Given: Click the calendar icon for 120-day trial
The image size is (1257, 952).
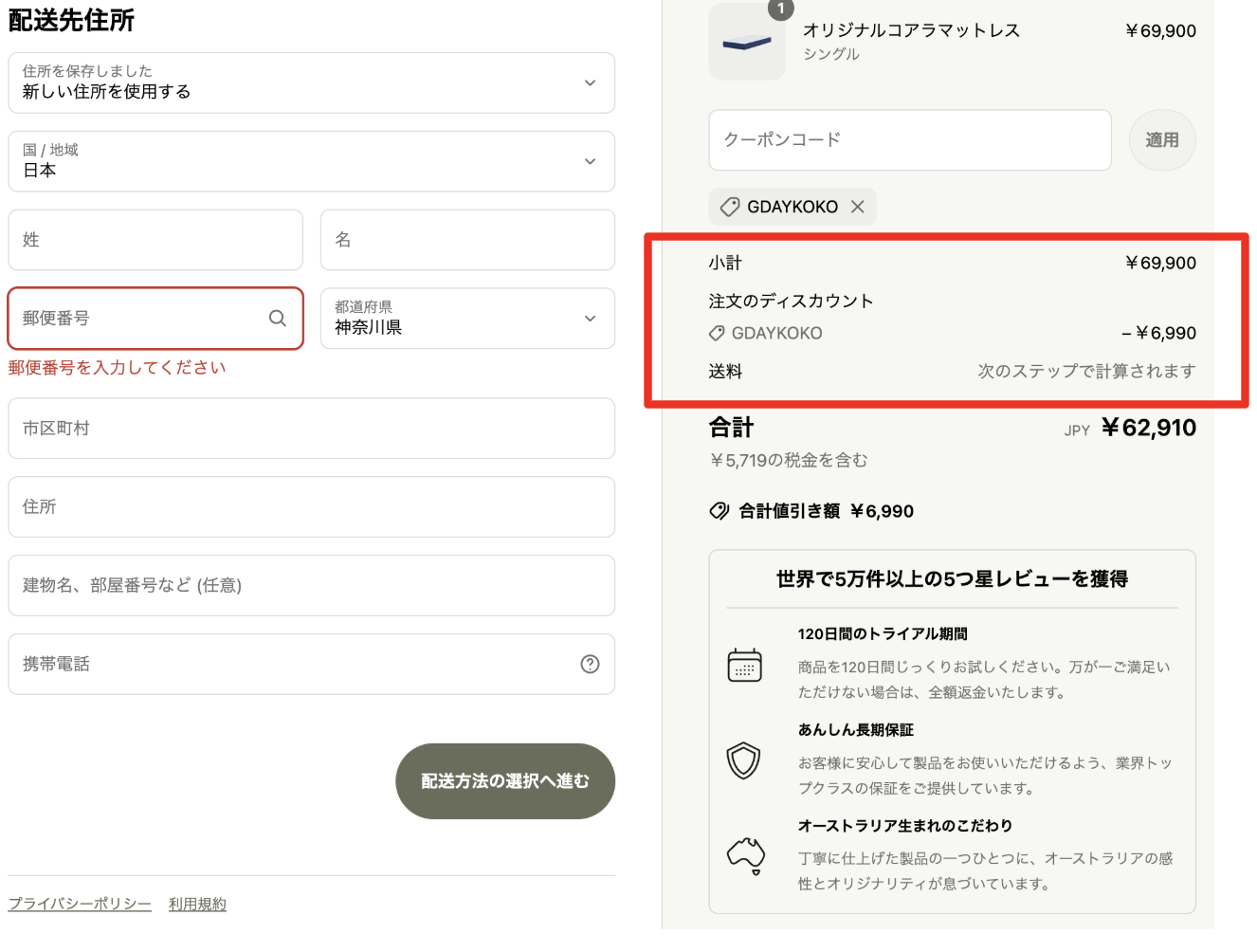Looking at the screenshot, I should (744, 665).
